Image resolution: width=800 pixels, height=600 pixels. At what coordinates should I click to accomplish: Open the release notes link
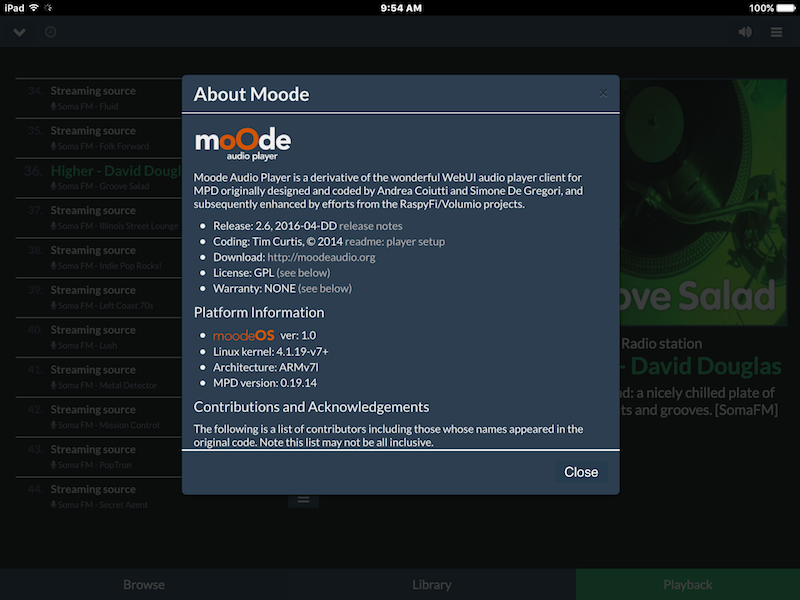371,226
